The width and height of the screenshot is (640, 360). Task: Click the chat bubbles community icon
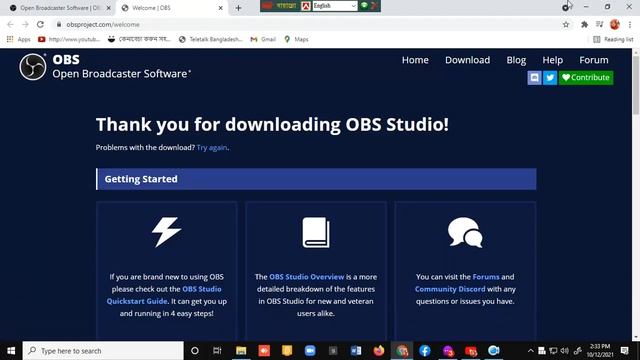[465, 232]
